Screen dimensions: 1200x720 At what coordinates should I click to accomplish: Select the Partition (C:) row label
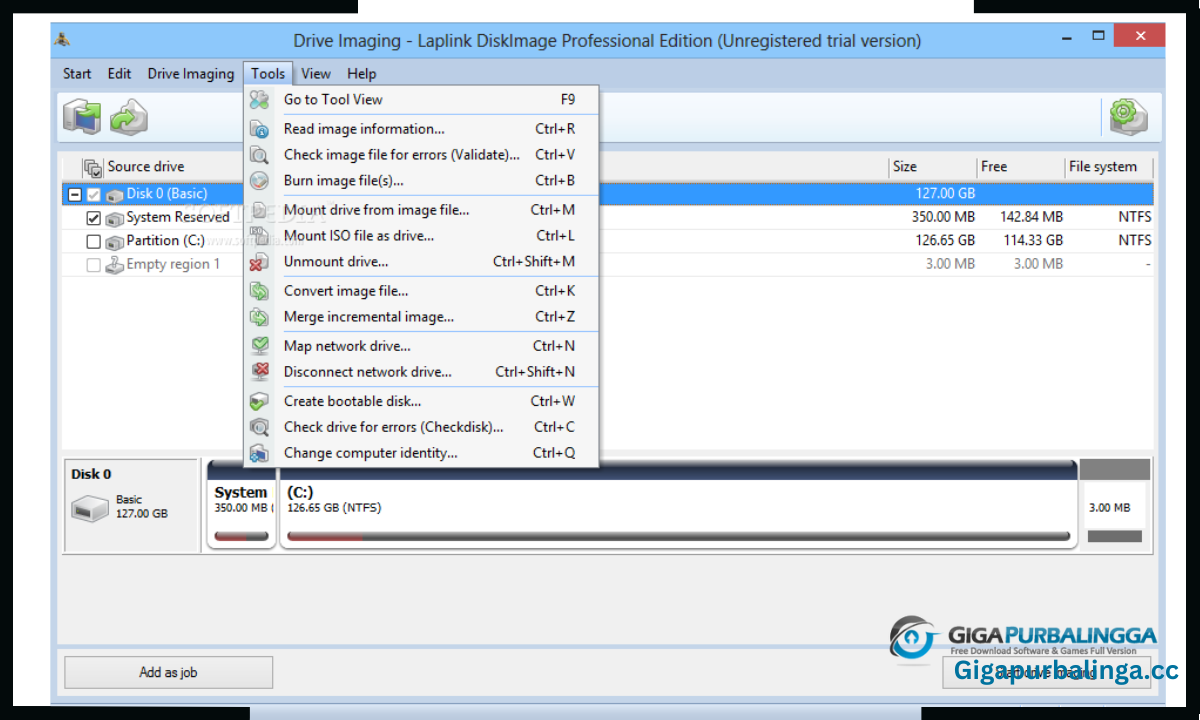click(166, 241)
